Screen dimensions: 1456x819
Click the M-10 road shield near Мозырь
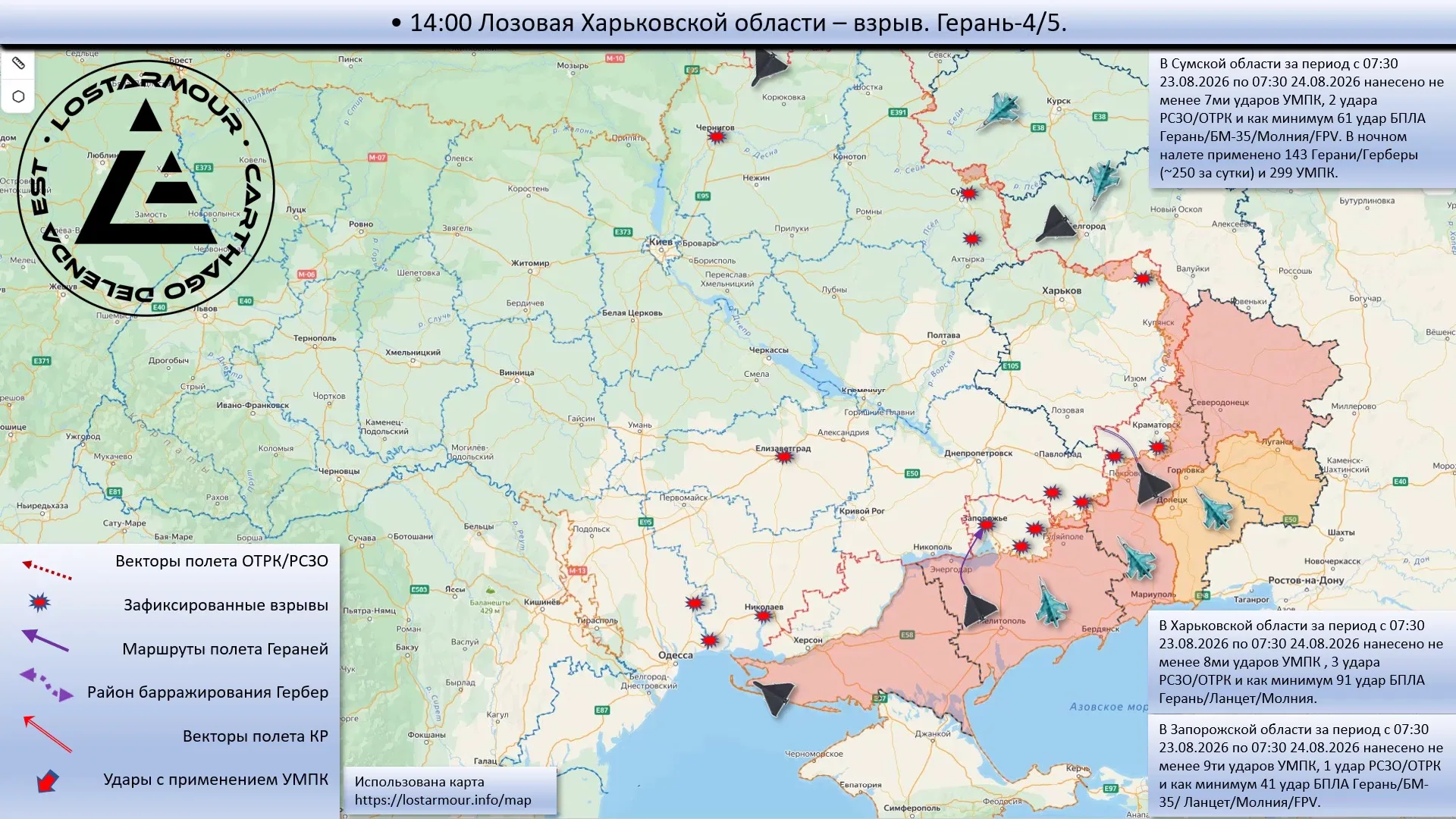coord(614,58)
